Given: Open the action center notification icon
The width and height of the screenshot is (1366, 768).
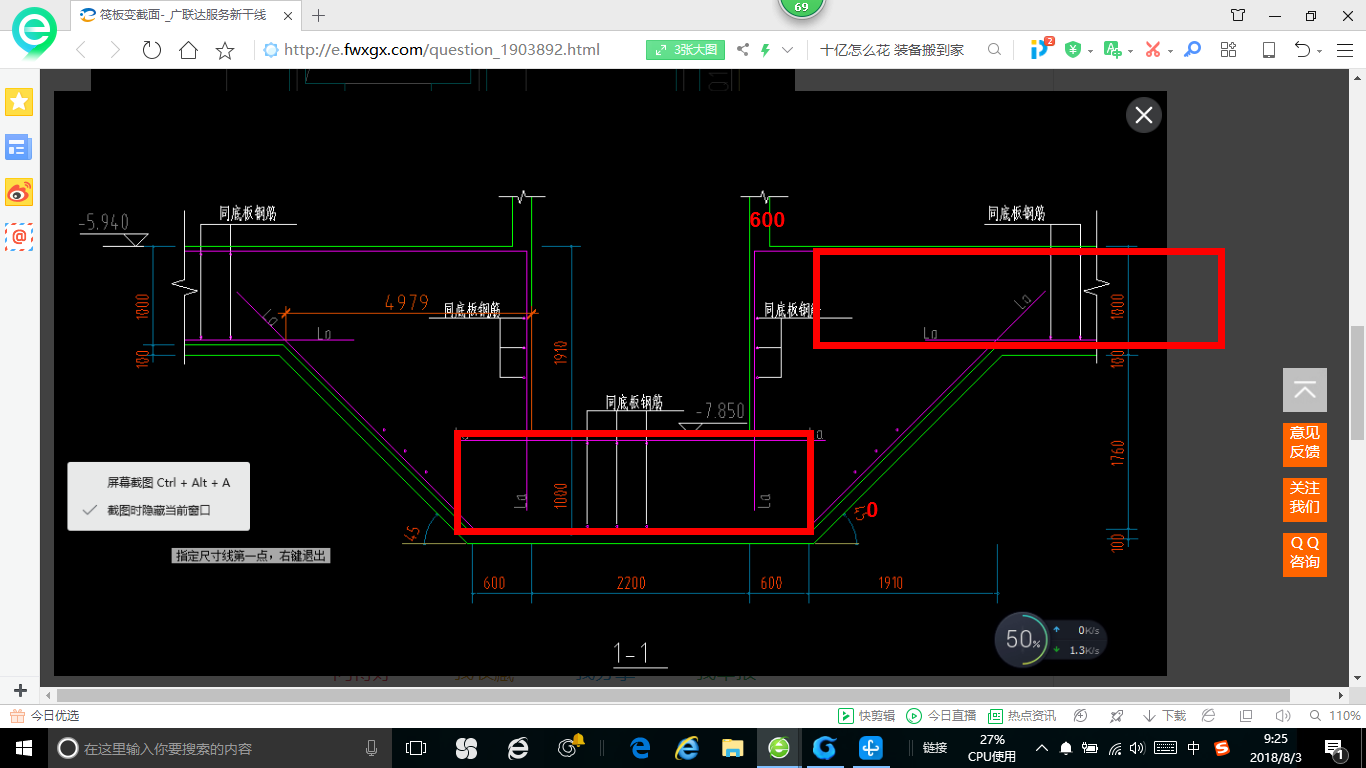Looking at the screenshot, I should point(1335,748).
